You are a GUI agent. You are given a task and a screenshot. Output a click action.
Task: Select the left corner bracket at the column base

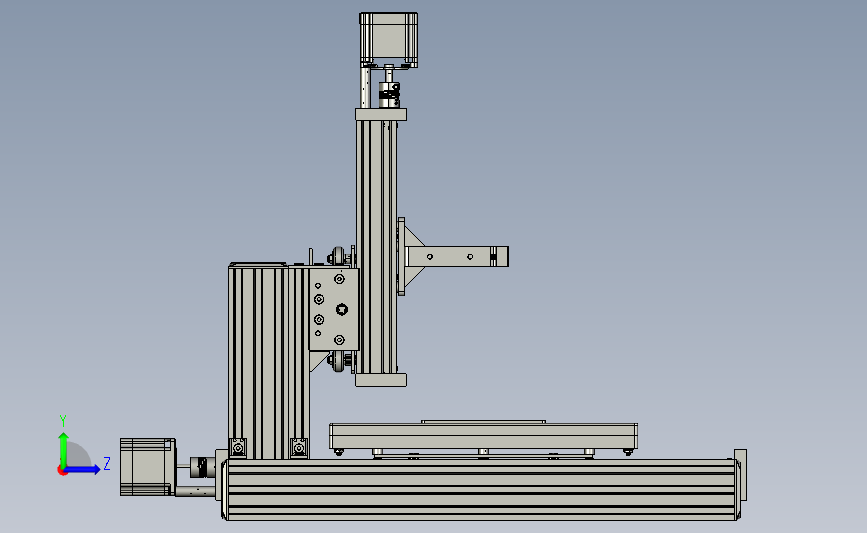tap(238, 447)
